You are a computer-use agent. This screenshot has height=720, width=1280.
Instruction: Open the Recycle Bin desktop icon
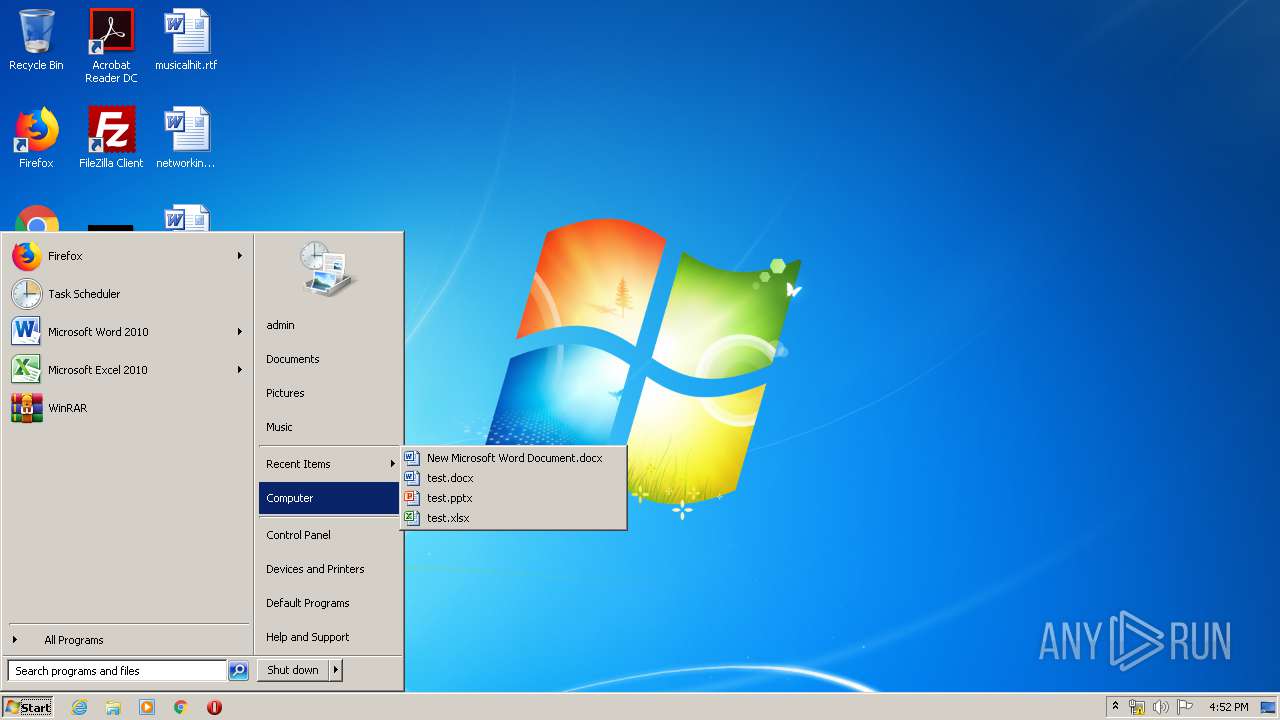click(x=36, y=40)
